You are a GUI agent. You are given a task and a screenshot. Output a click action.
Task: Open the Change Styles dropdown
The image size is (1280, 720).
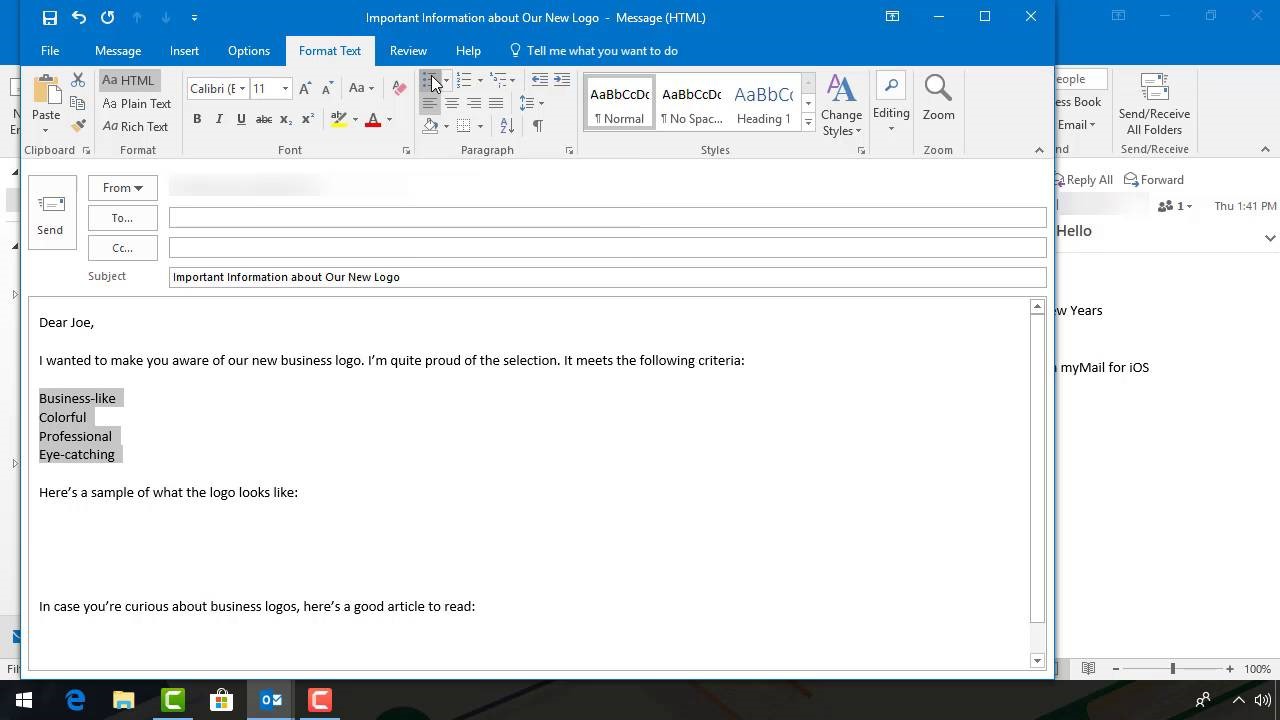(842, 105)
